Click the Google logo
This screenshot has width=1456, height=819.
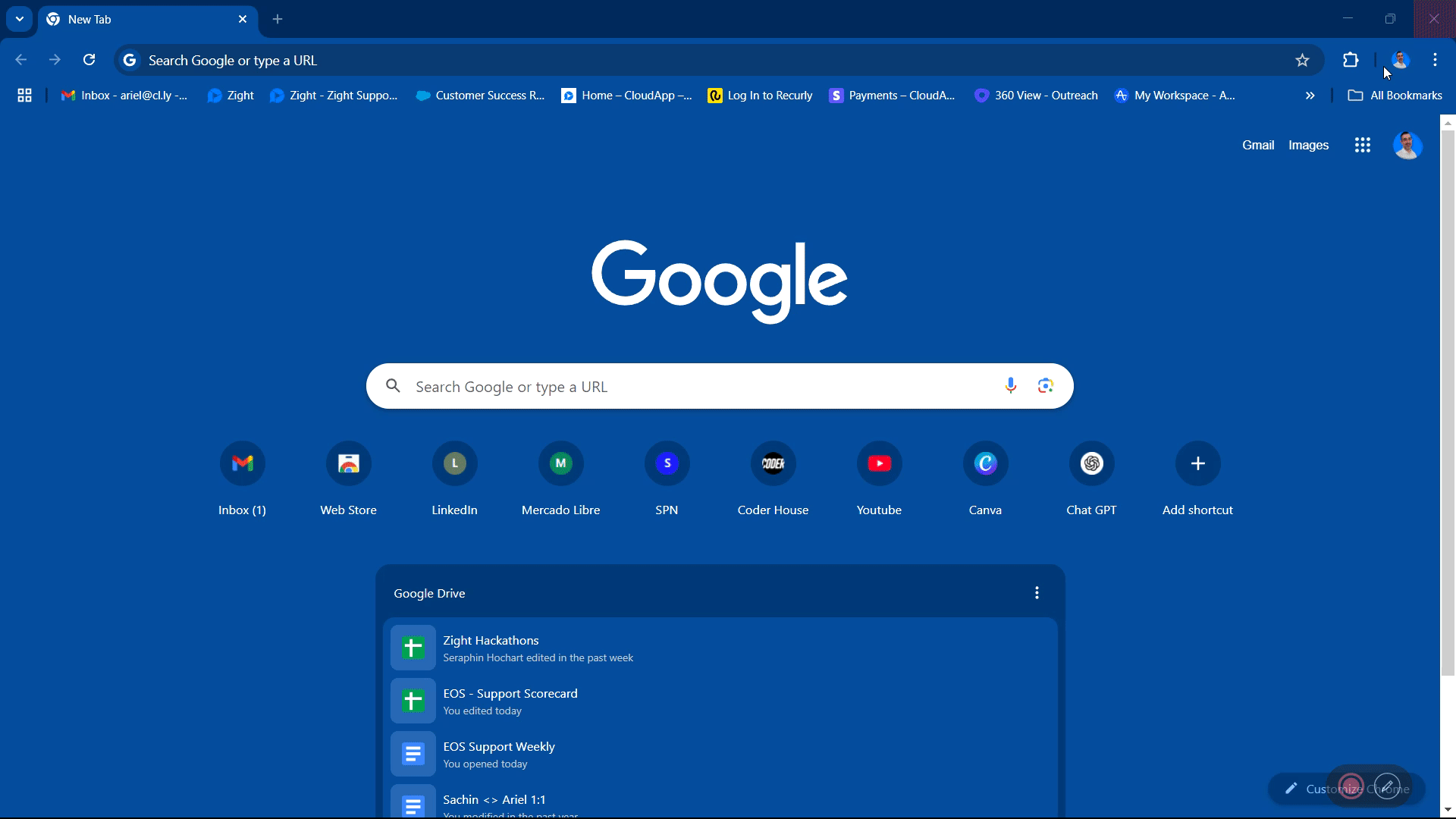pos(720,281)
